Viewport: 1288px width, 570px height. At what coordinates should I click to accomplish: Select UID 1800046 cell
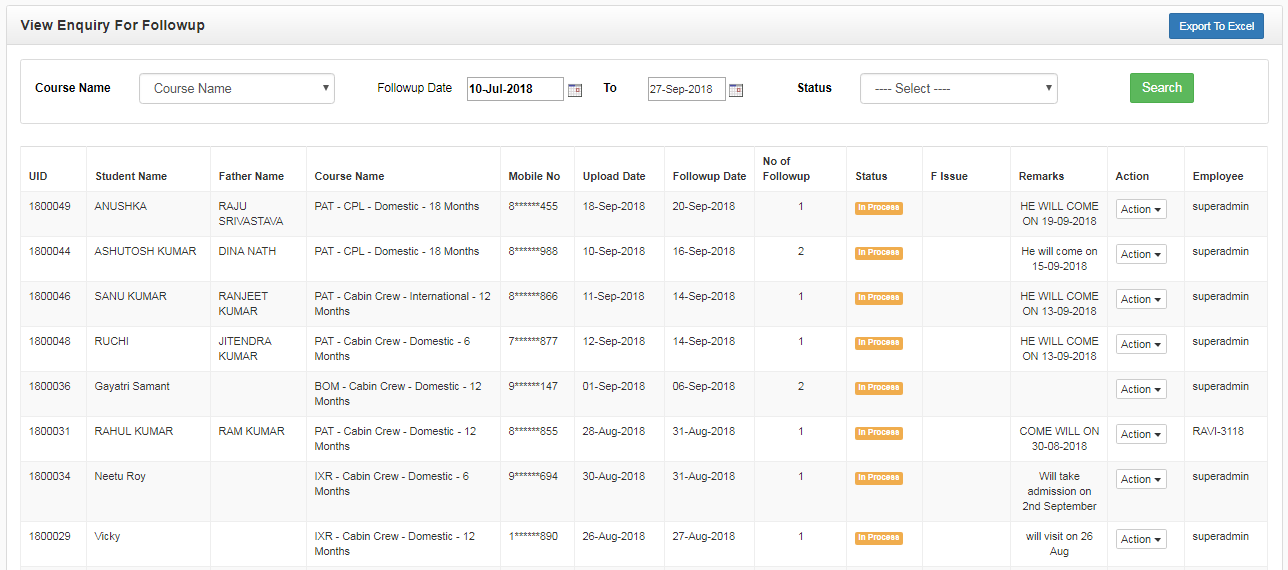click(x=50, y=296)
